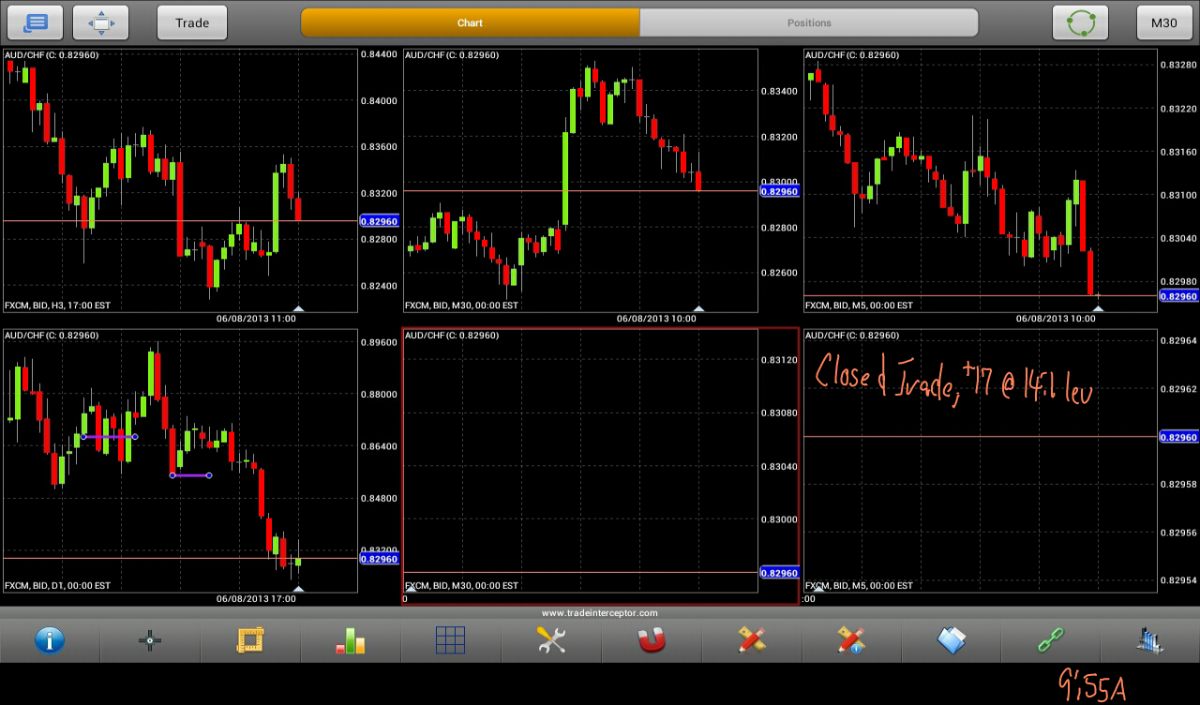Select the top AUD/CHF M5 chart panel
The height and width of the screenshot is (705, 1200).
pos(980,181)
